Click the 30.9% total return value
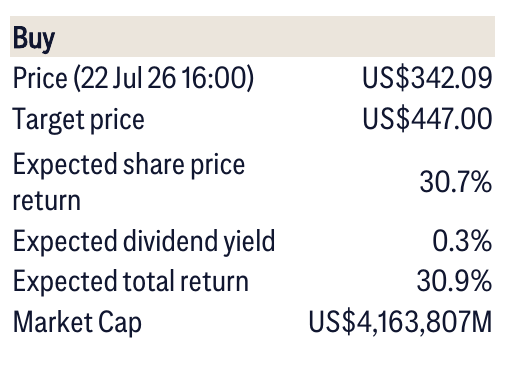Viewport: 506px width, 366px height. click(x=454, y=281)
